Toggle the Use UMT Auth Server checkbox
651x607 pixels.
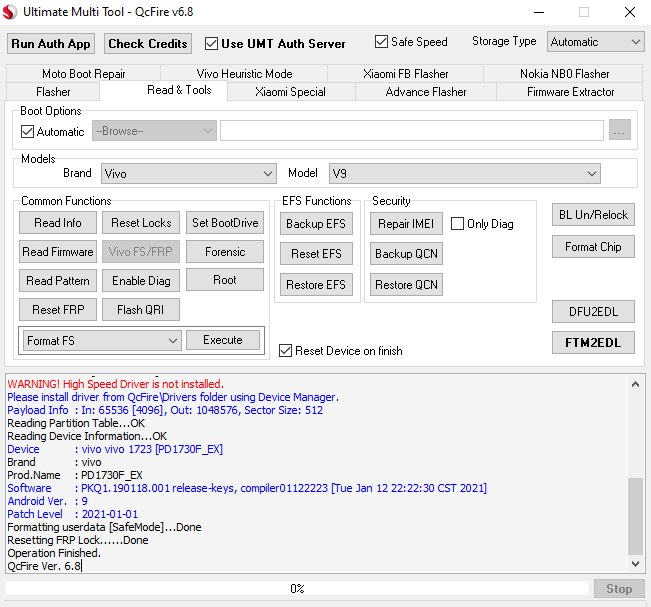coord(212,44)
